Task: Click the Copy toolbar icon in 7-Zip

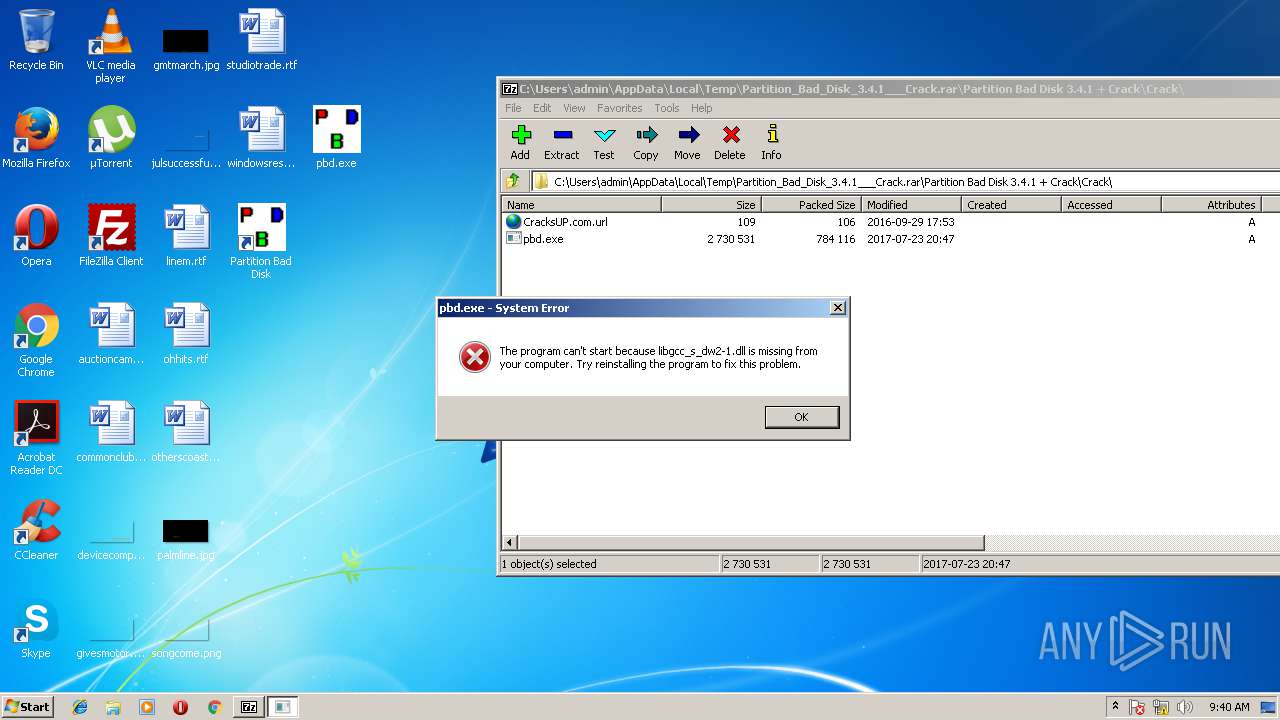Action: [646, 142]
